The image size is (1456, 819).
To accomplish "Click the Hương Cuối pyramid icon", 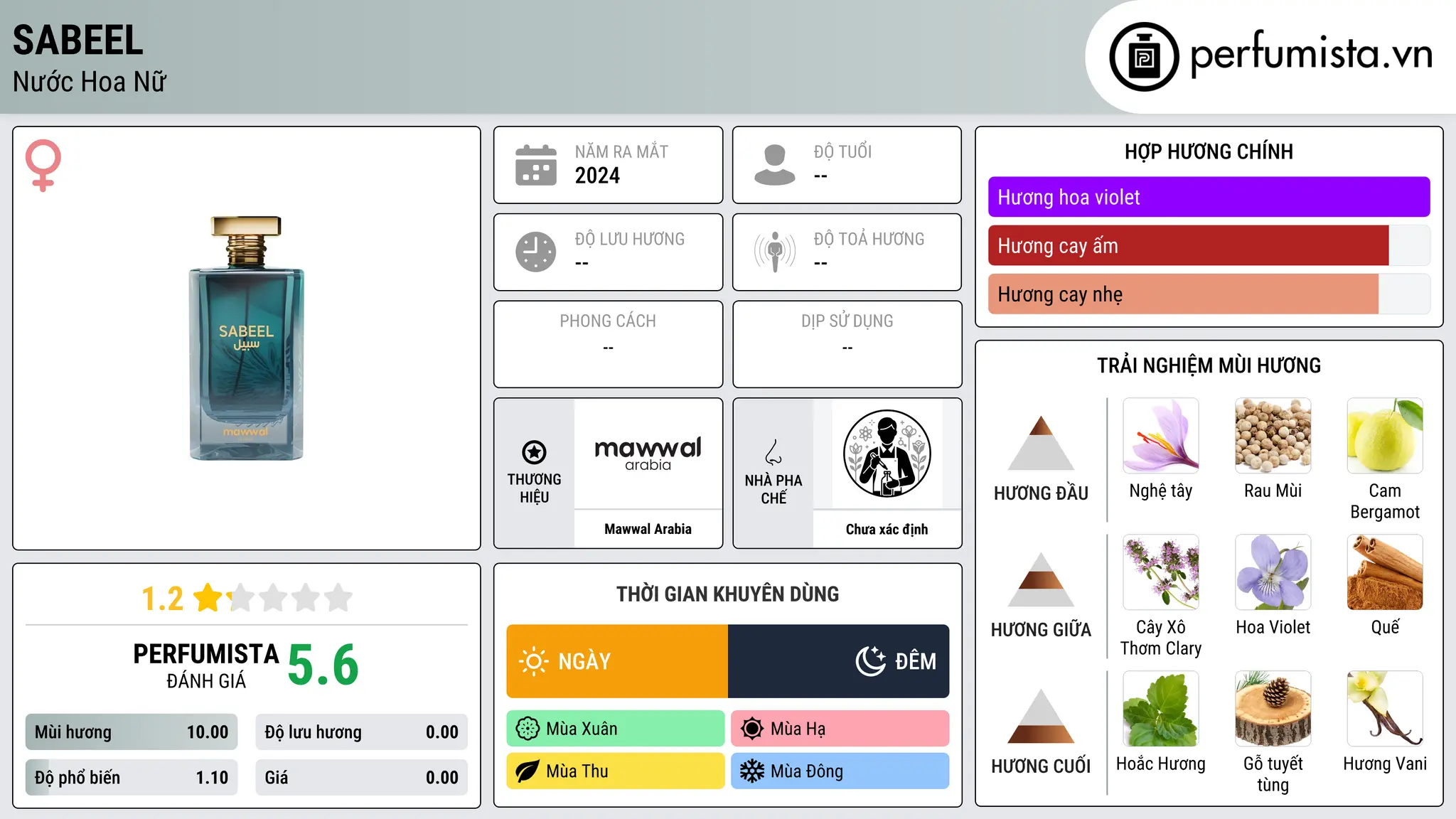I will pyautogui.click(x=1041, y=716).
